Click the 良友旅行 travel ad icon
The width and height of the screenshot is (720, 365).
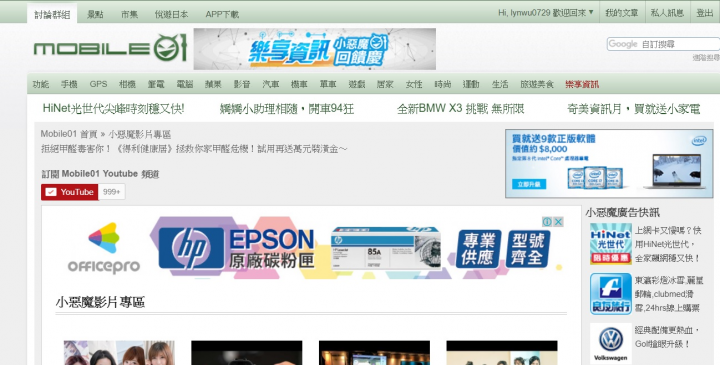click(x=611, y=294)
